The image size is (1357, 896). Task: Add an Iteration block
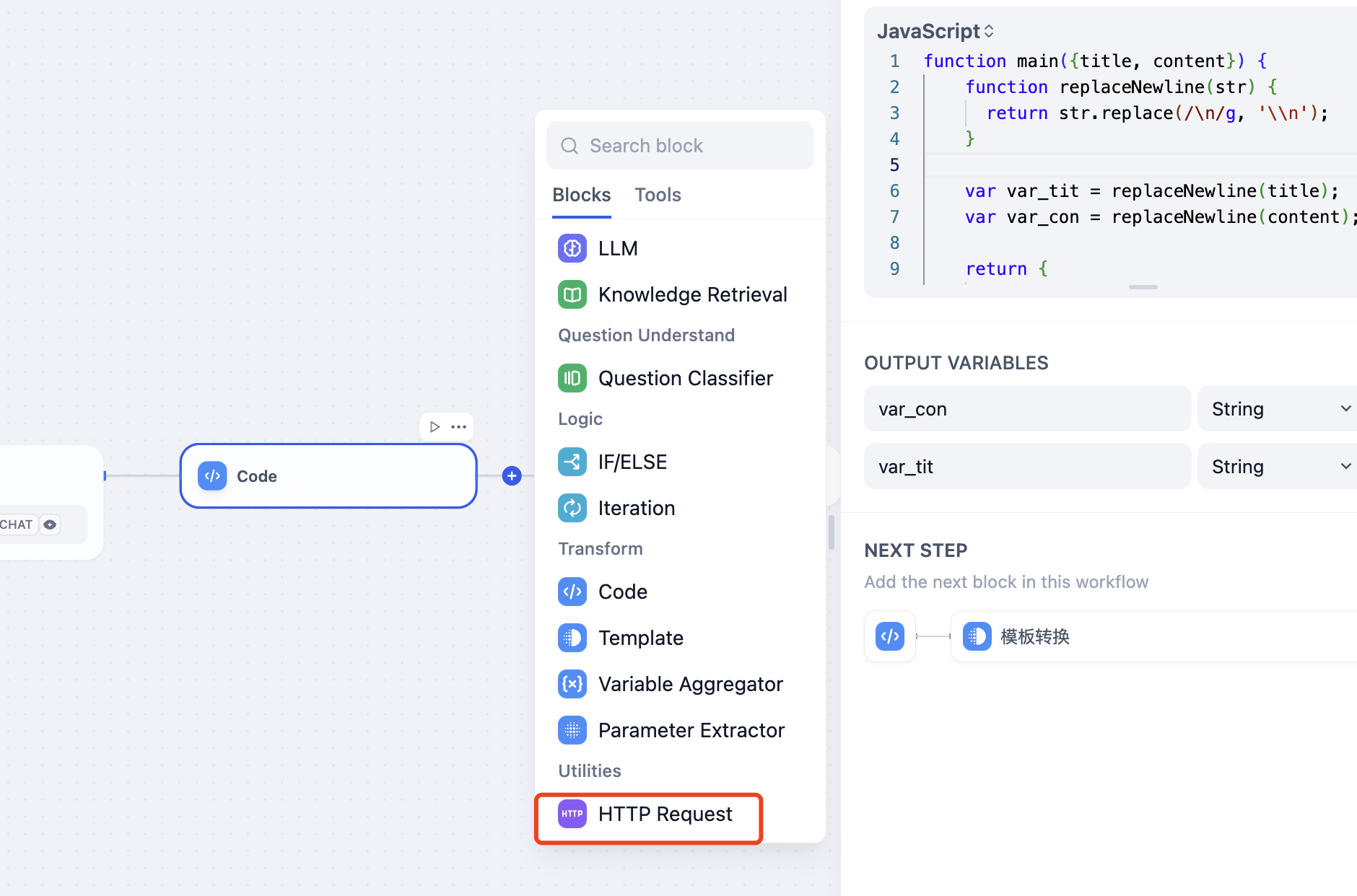point(679,508)
